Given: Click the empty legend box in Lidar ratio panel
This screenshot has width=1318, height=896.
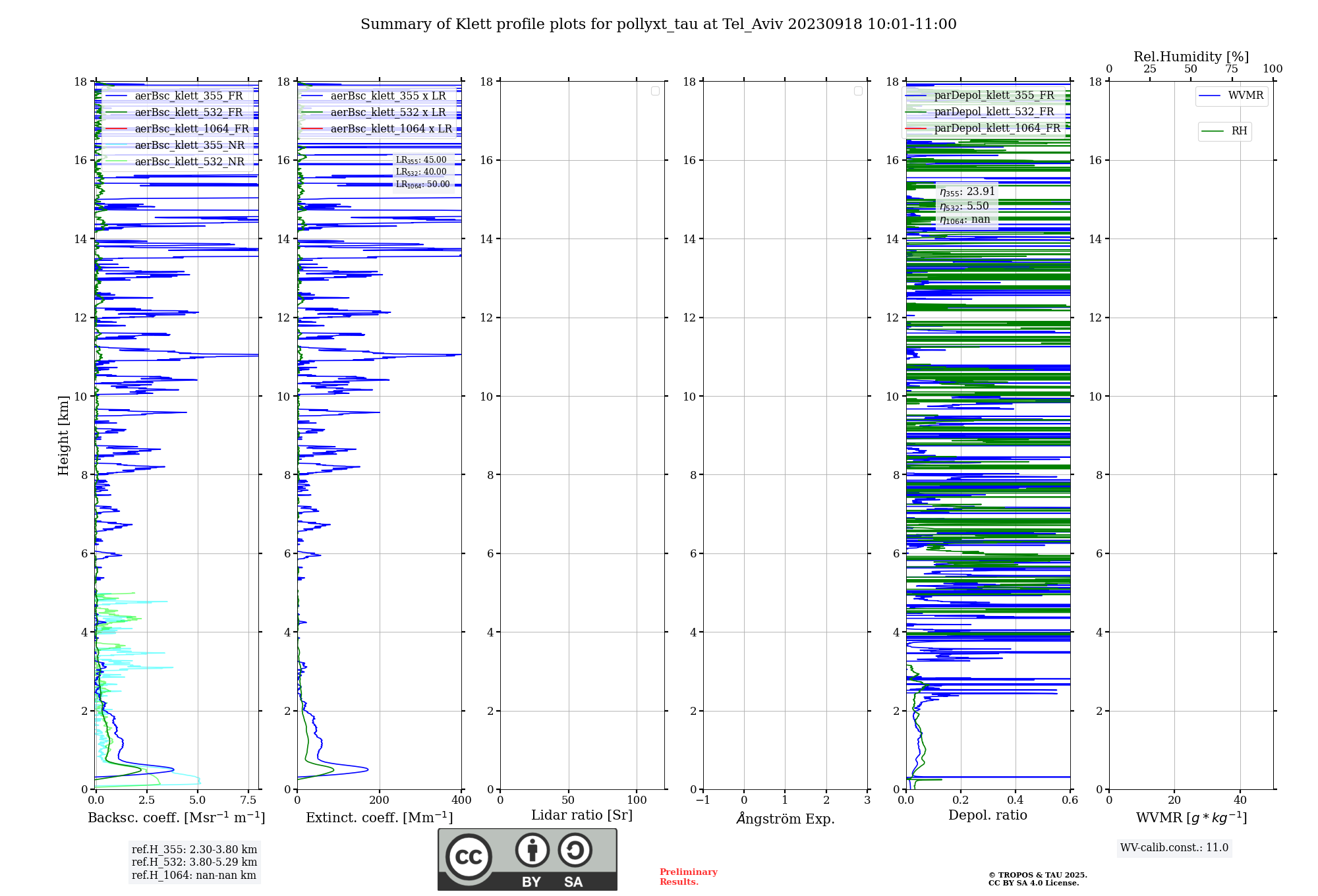Looking at the screenshot, I should click(x=655, y=91).
